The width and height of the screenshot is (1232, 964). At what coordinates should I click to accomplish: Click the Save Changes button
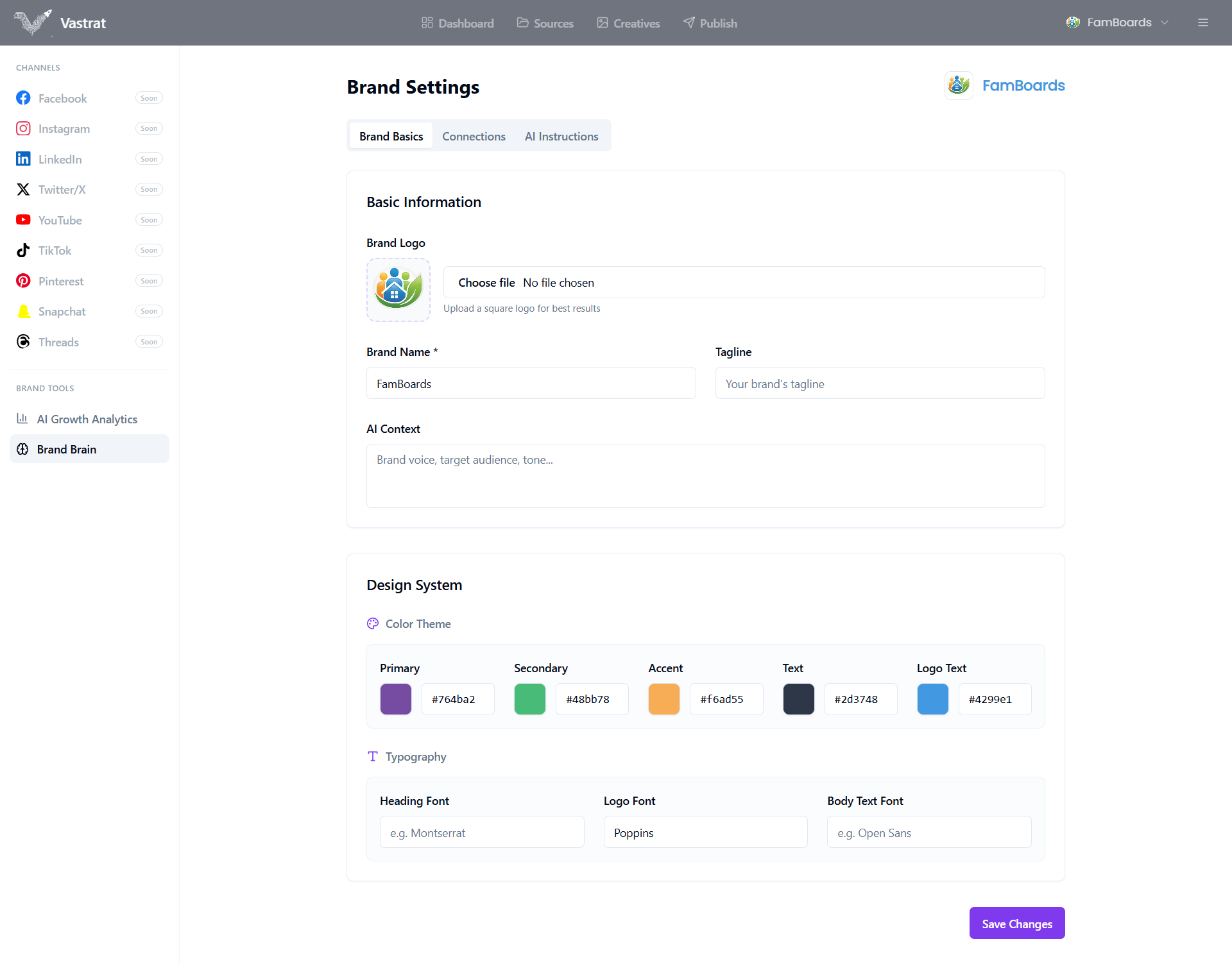click(x=1016, y=923)
